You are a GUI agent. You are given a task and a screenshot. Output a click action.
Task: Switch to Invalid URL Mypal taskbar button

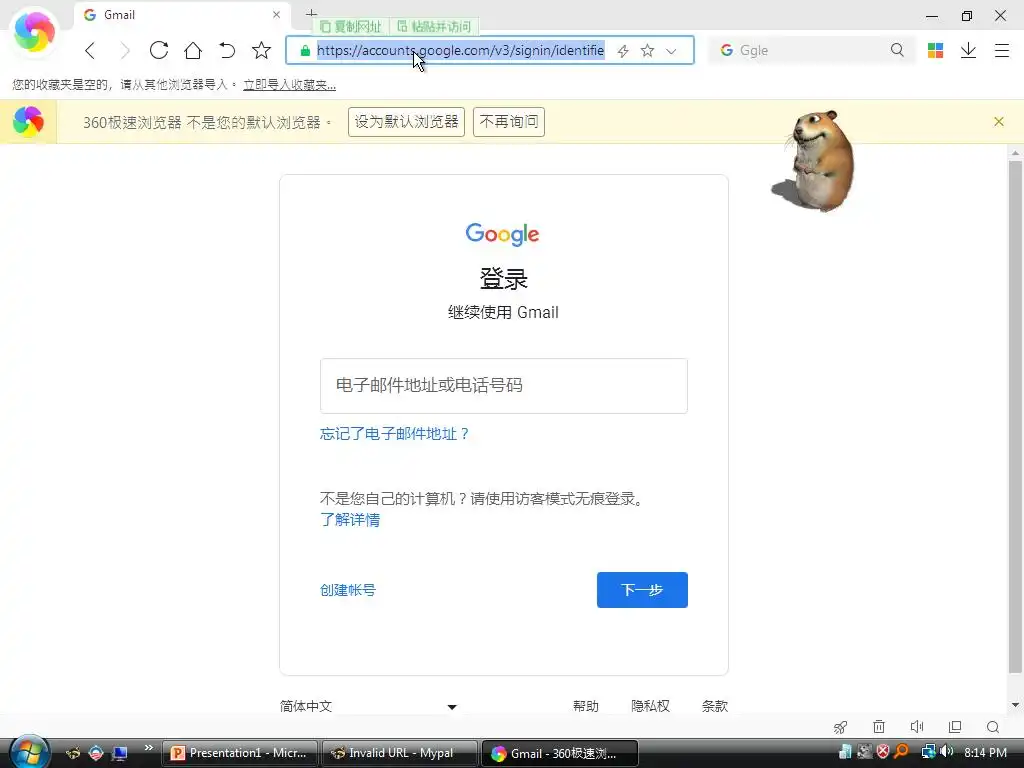point(399,753)
